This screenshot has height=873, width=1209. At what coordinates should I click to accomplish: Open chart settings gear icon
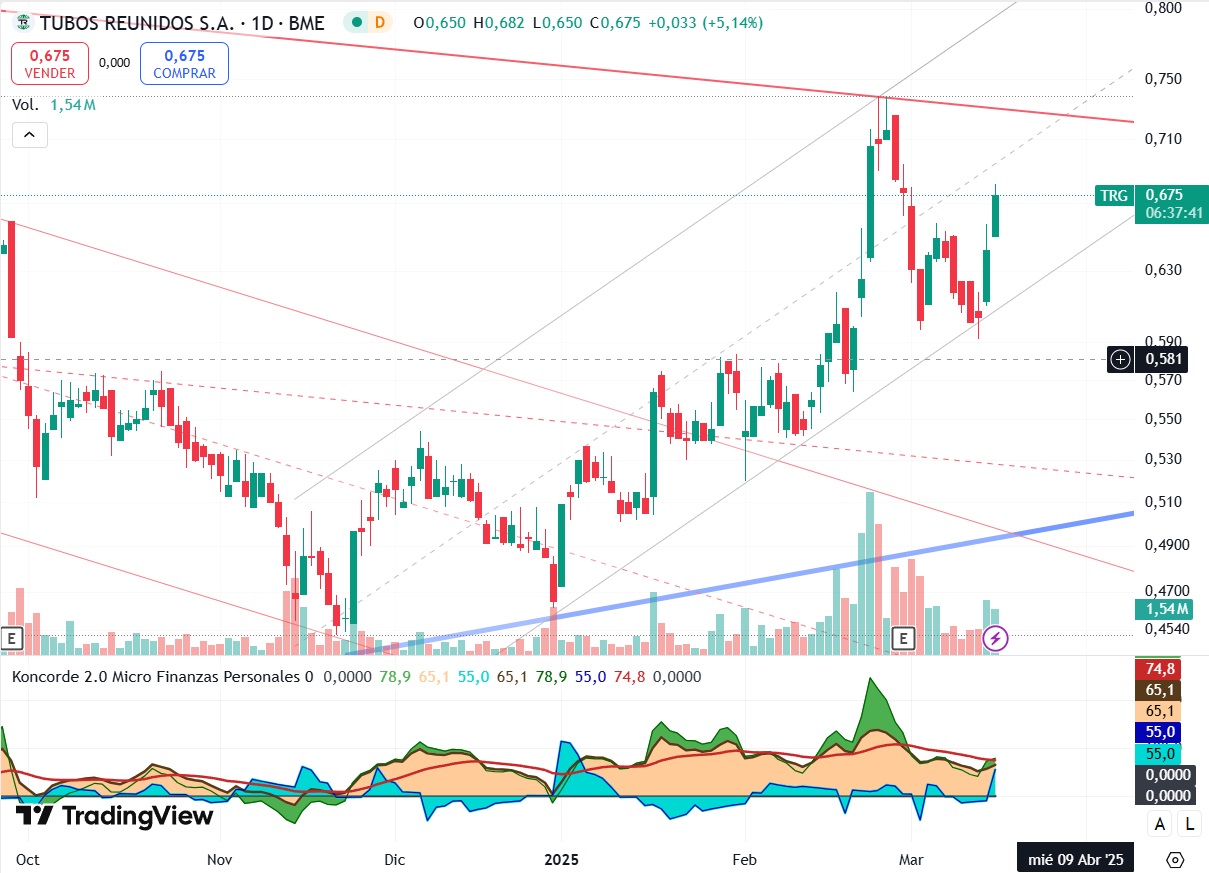point(1175,859)
